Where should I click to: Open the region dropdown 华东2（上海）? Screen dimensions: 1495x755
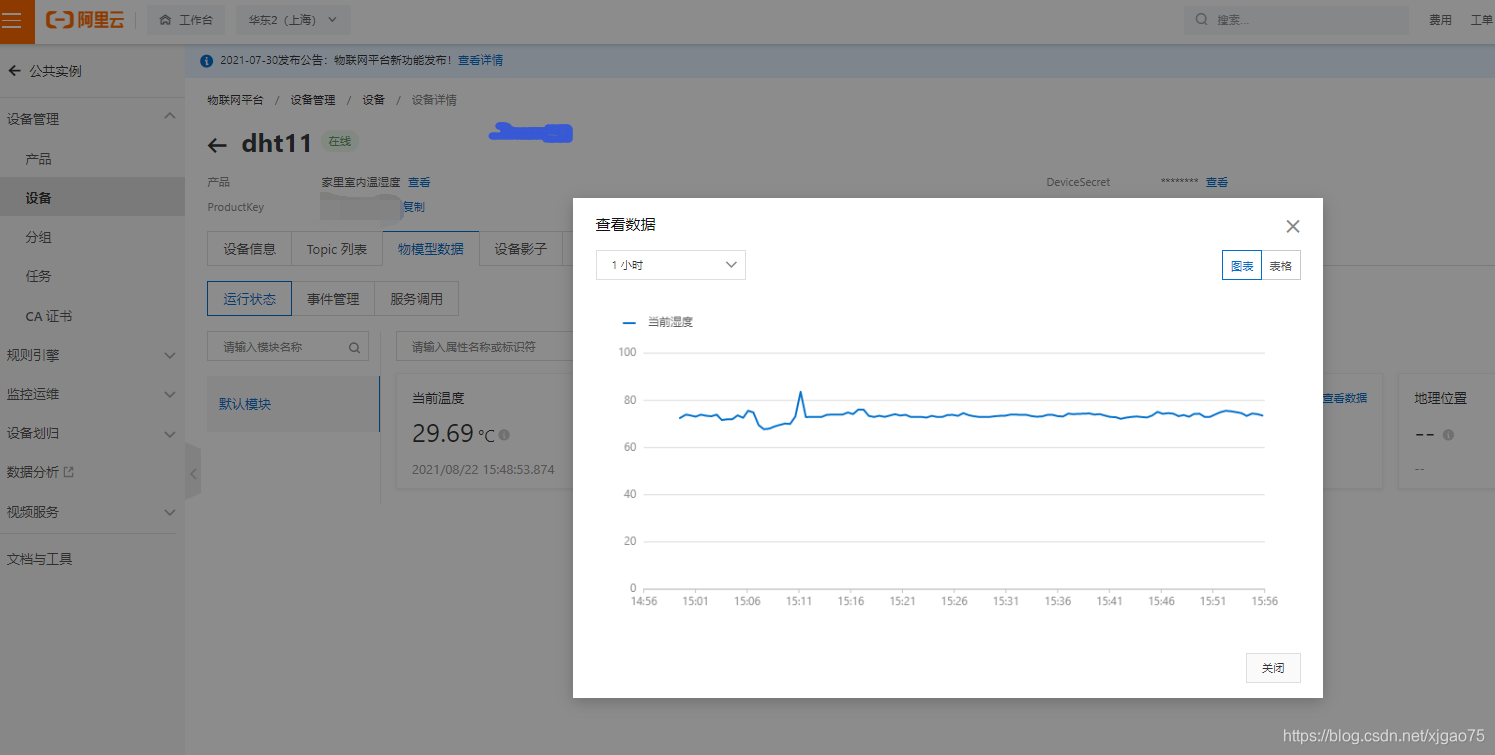[293, 20]
